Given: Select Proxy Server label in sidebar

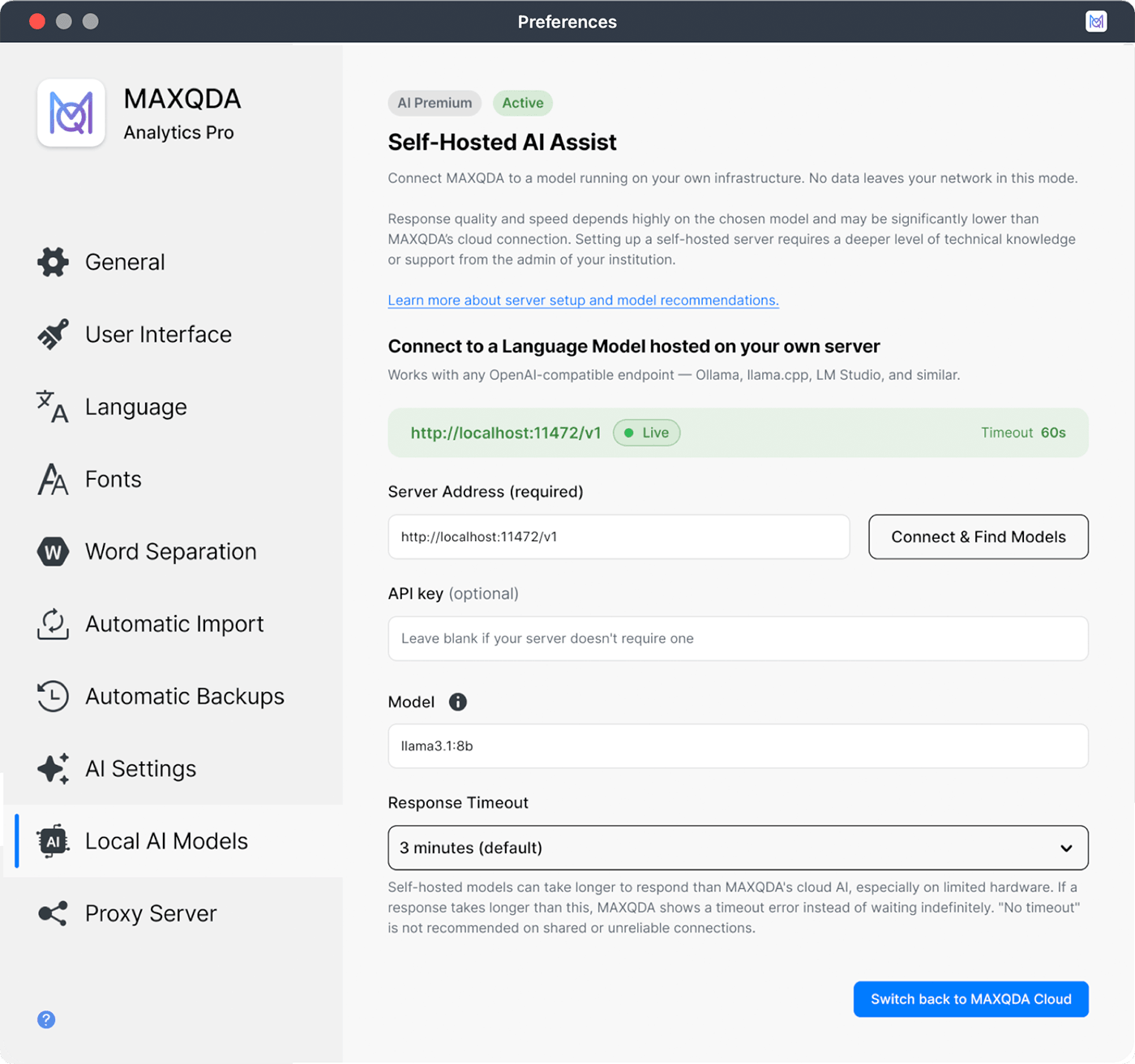Looking at the screenshot, I should [x=151, y=913].
